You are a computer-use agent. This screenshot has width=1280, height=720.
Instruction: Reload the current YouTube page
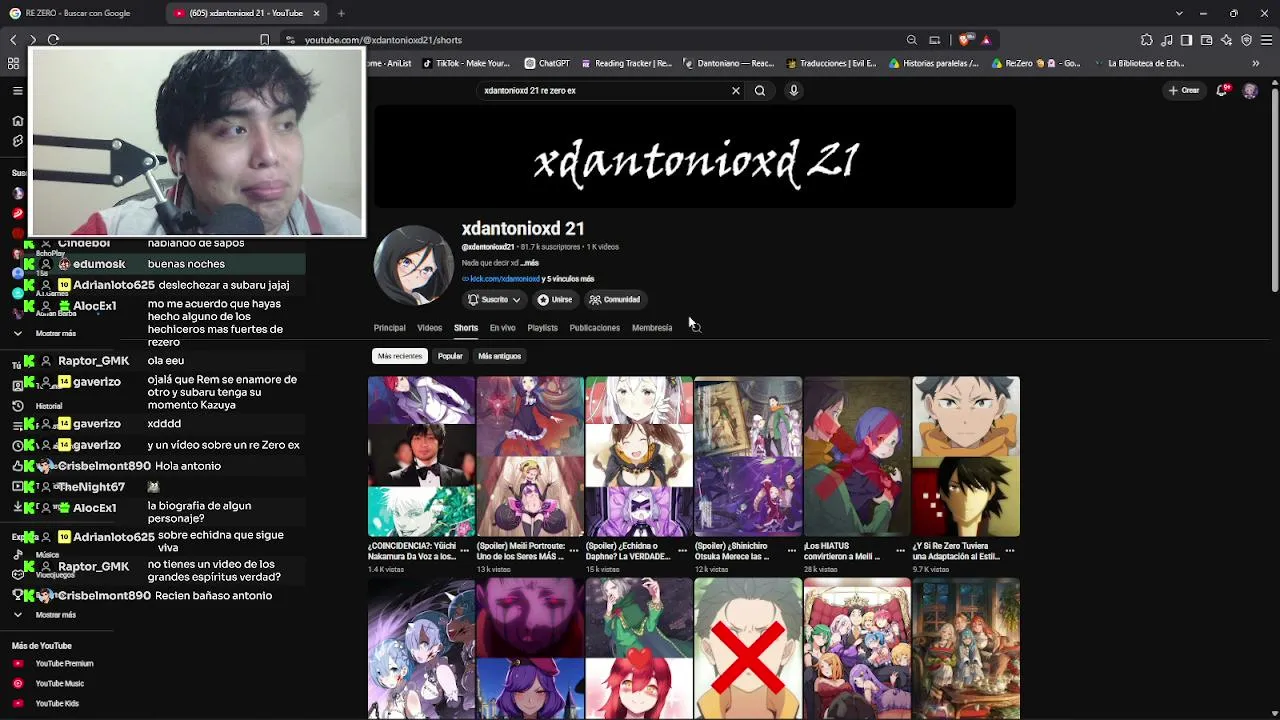(x=53, y=40)
